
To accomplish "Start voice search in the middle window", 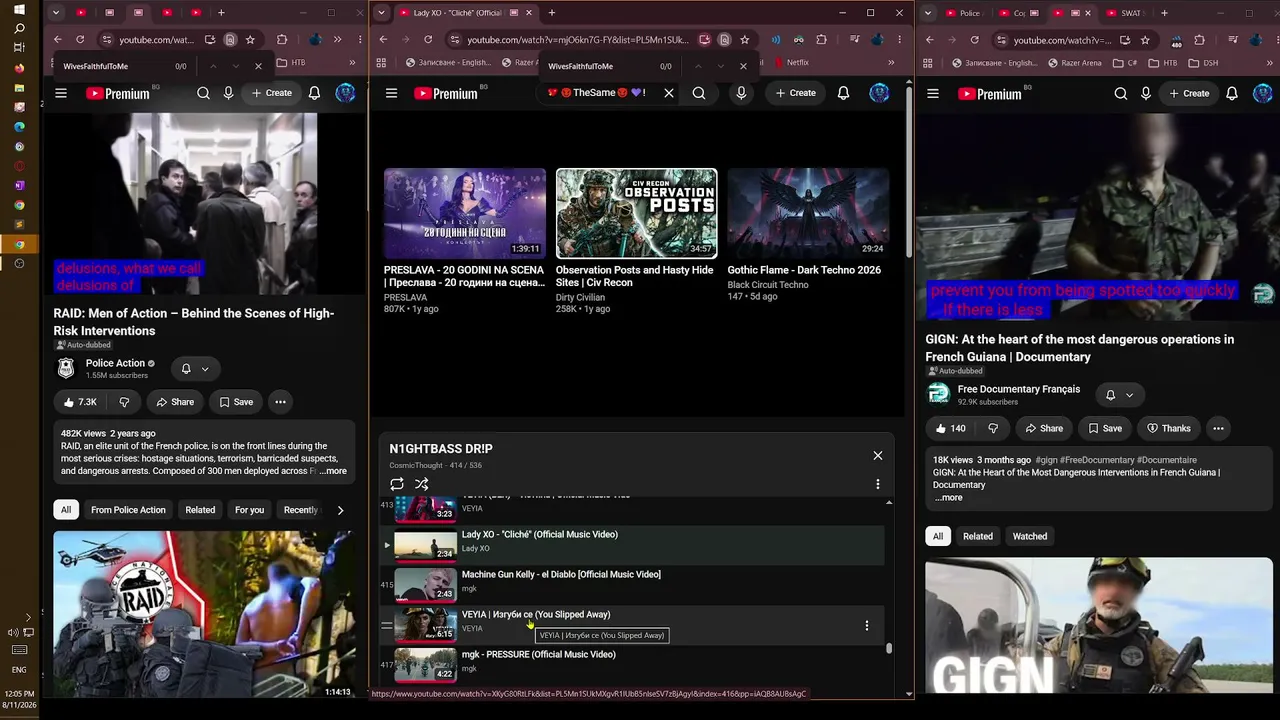I will tap(741, 93).
